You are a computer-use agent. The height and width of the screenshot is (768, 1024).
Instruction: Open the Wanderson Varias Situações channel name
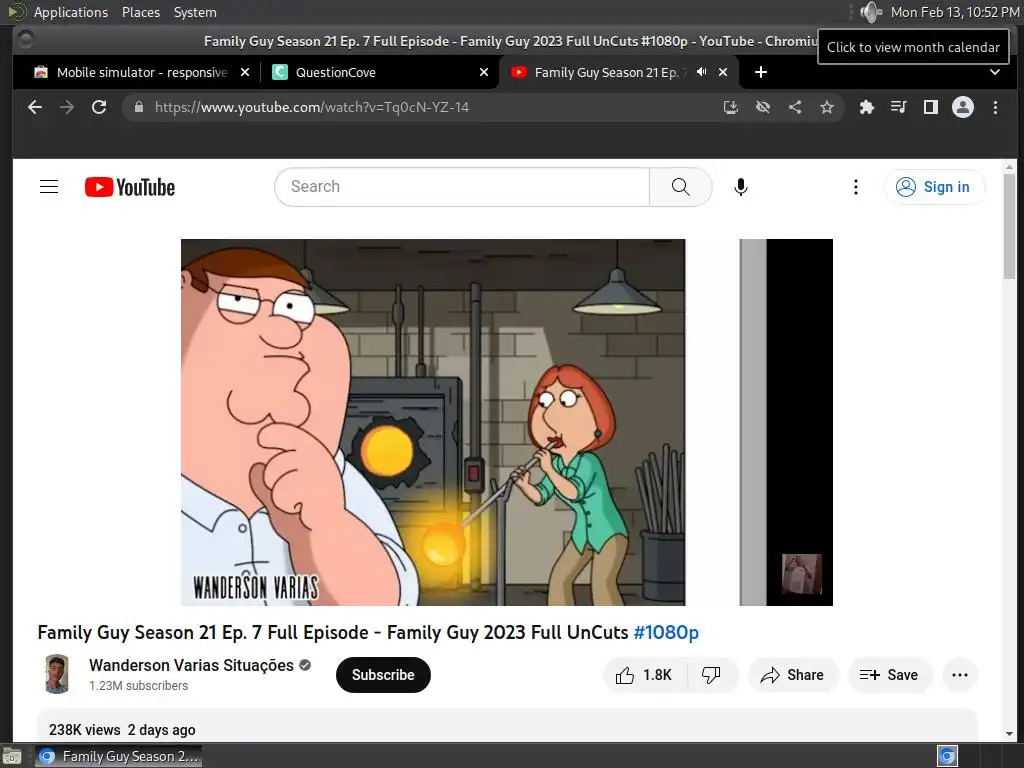[191, 665]
